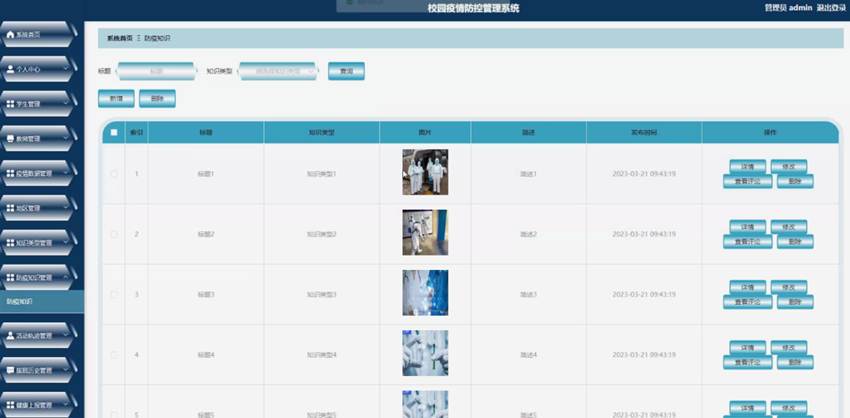Click 修改 for row 标题2
Screen dimensions: 850x418
[789, 227]
